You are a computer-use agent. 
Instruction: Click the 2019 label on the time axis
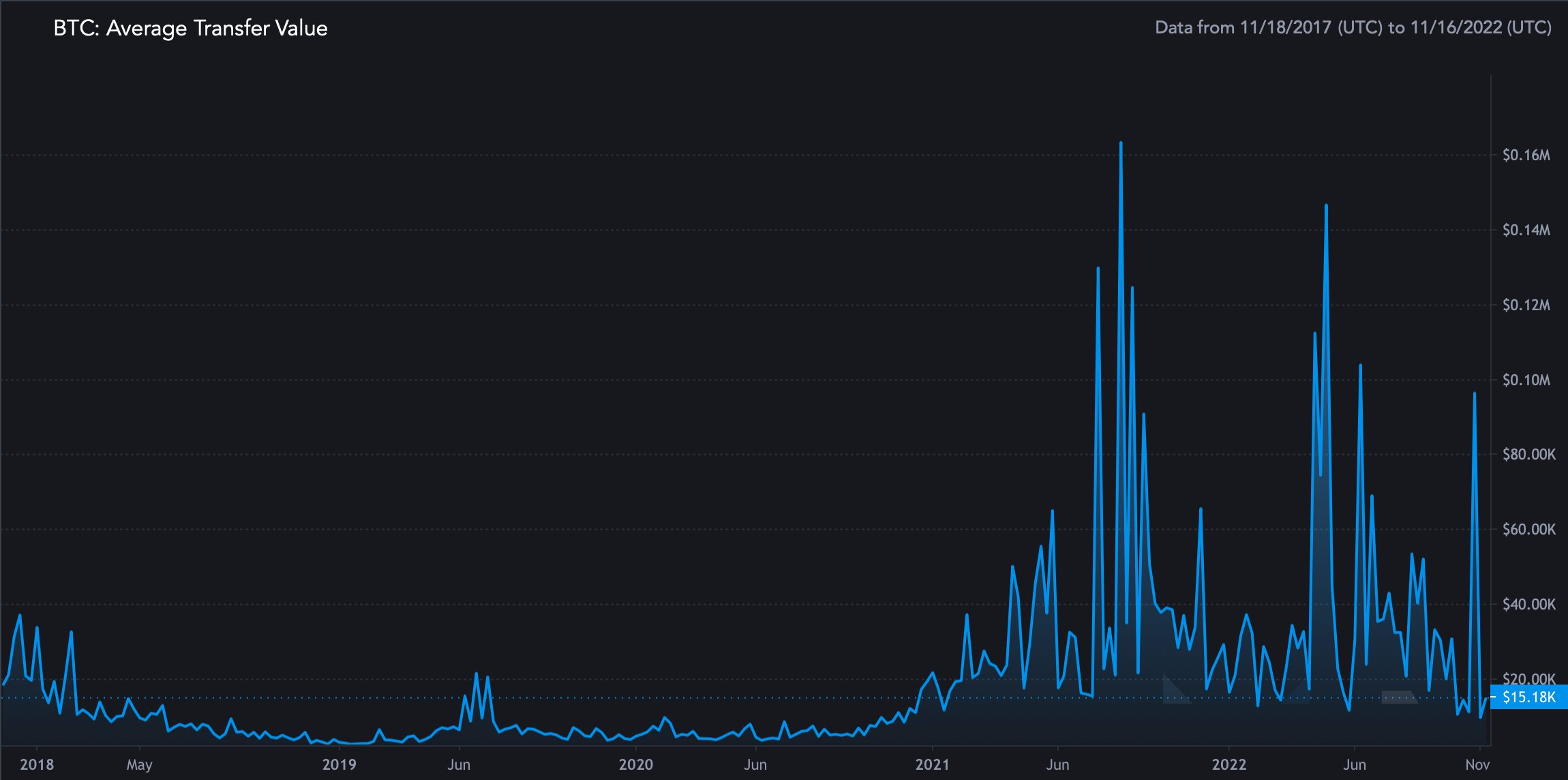point(339,764)
